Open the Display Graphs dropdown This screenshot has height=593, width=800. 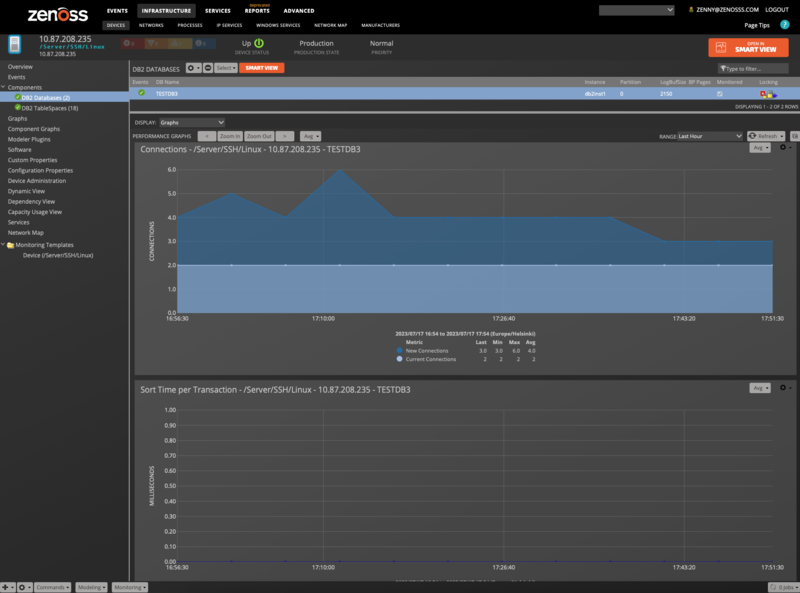pyautogui.click(x=192, y=122)
